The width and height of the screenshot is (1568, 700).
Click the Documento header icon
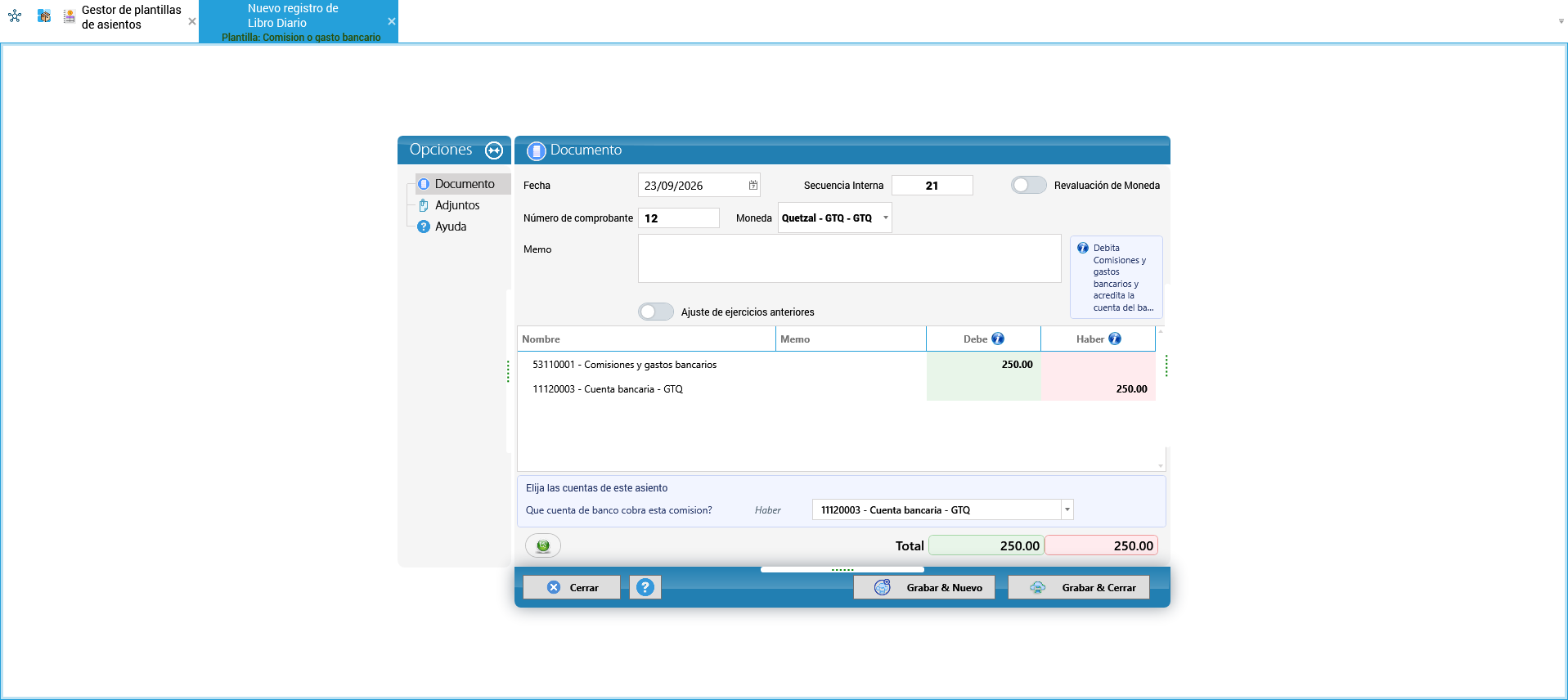[537, 150]
